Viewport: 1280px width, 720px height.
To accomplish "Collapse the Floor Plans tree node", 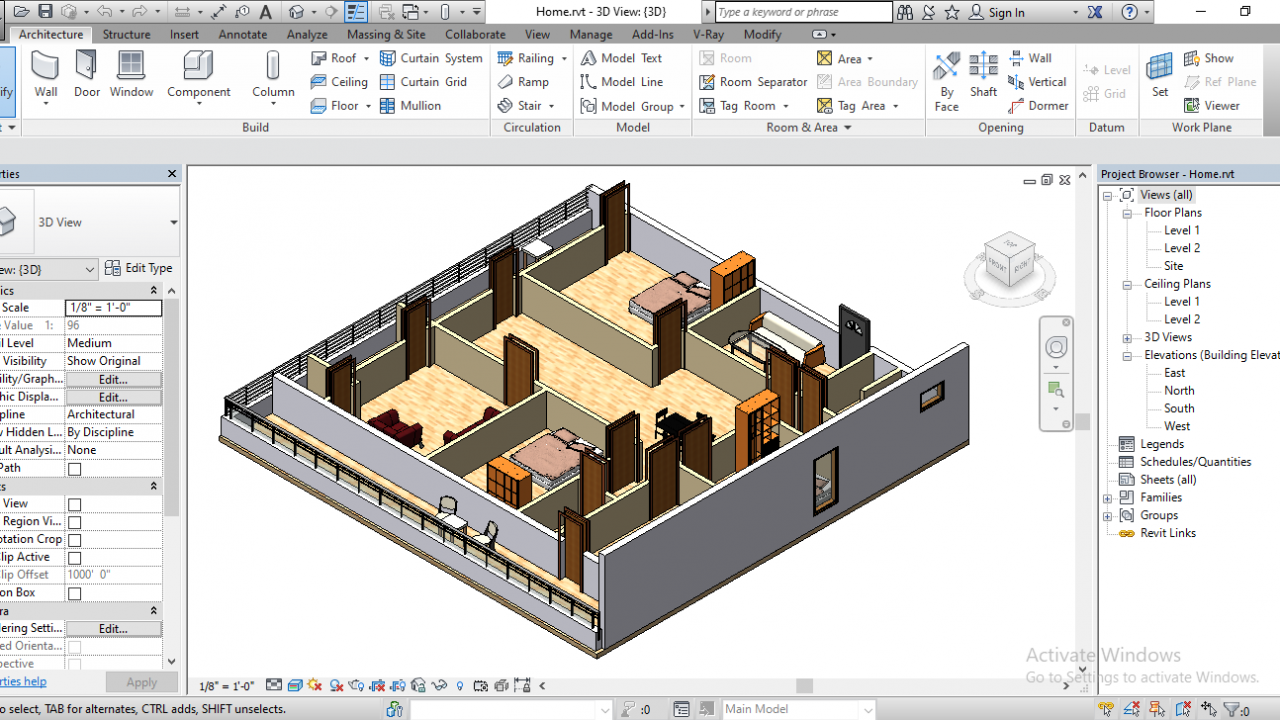I will (x=1127, y=213).
